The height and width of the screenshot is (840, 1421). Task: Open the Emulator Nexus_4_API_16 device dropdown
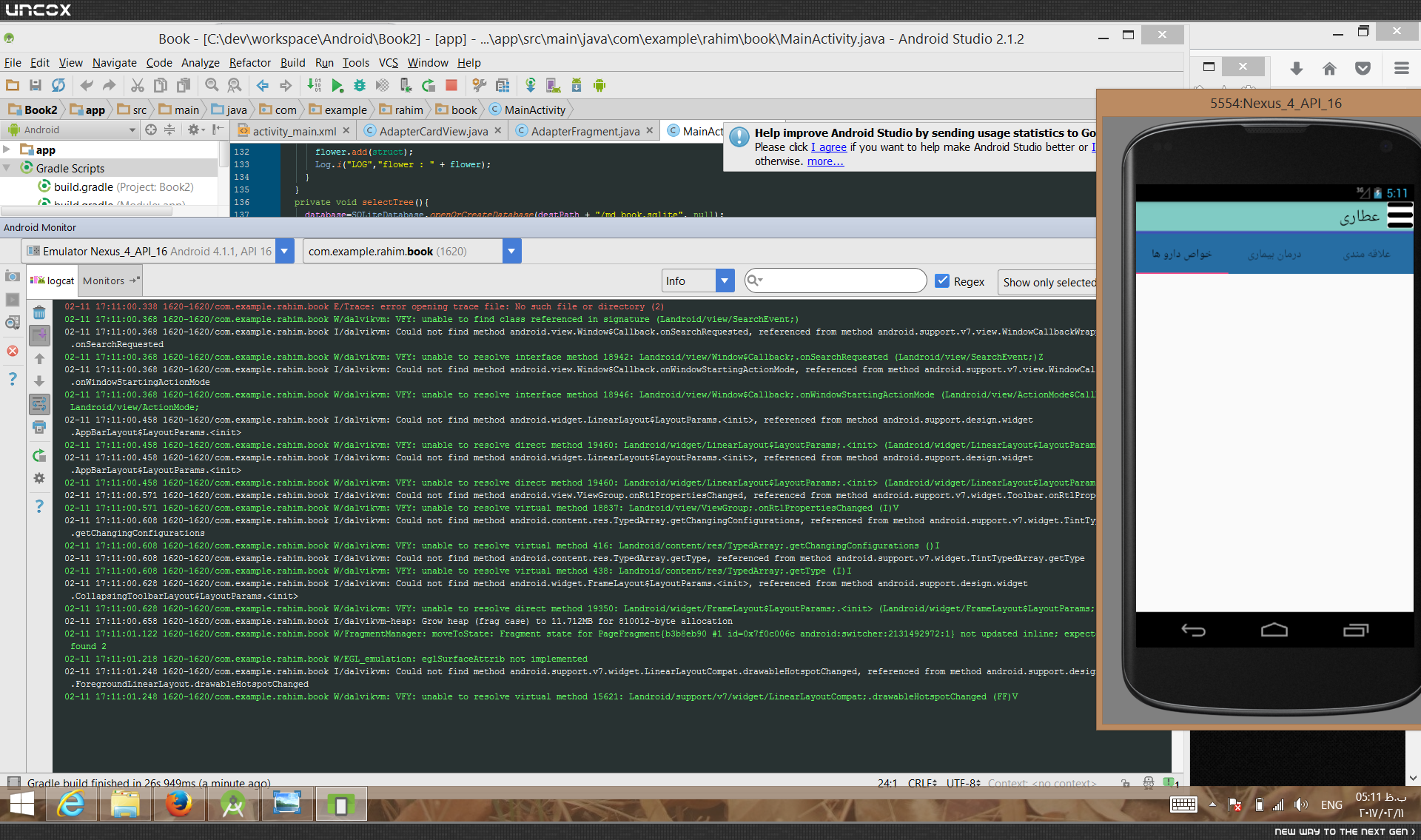[x=158, y=252]
